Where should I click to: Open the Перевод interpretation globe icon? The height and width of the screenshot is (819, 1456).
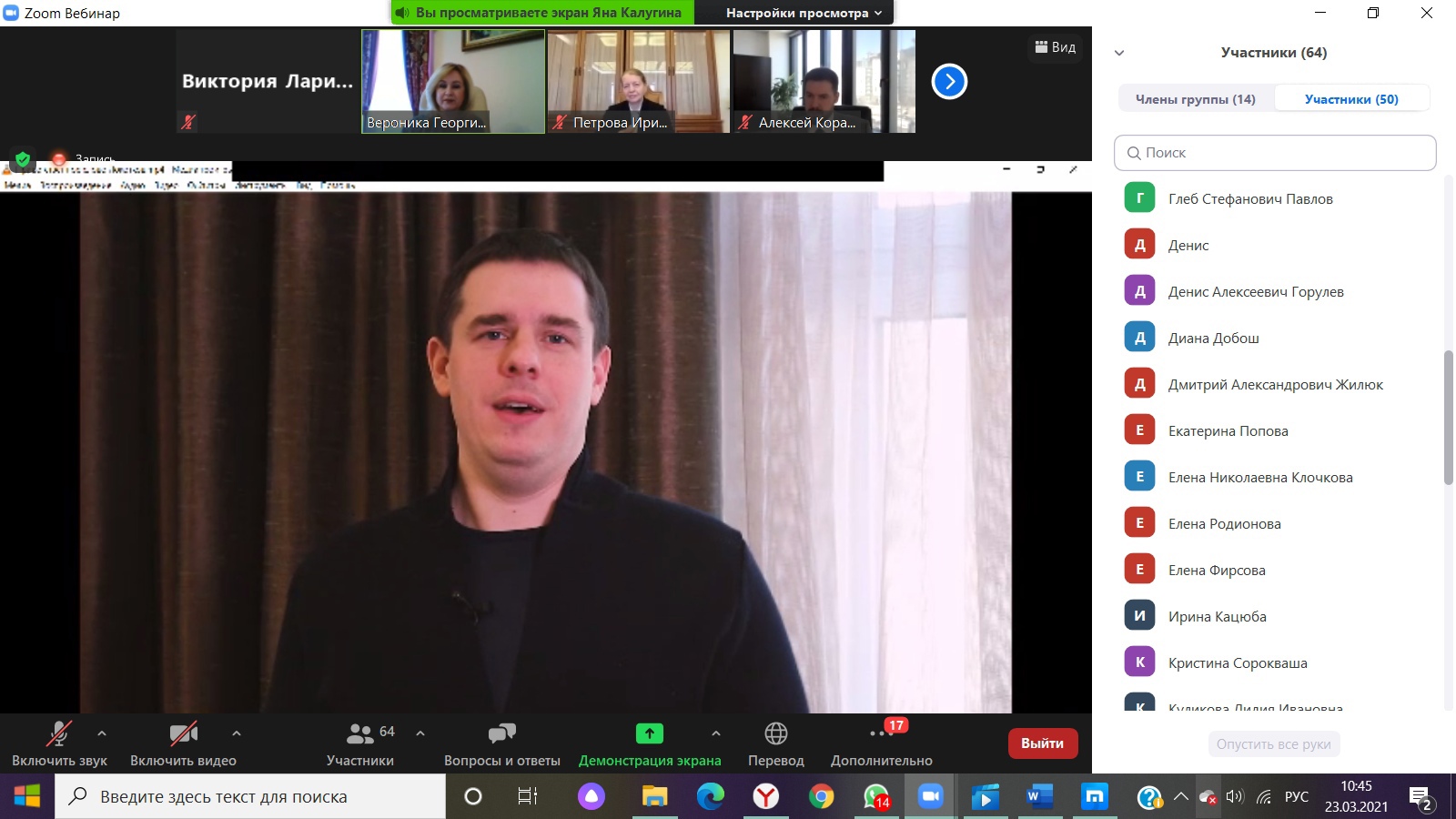click(775, 733)
